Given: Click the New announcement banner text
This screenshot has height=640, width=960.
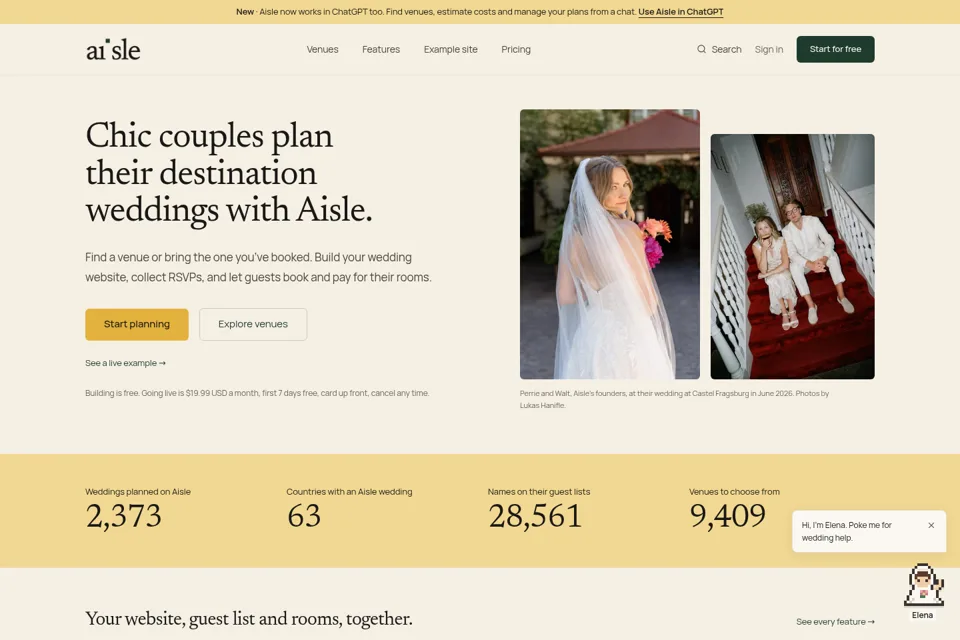Looking at the screenshot, I should coord(436,12).
